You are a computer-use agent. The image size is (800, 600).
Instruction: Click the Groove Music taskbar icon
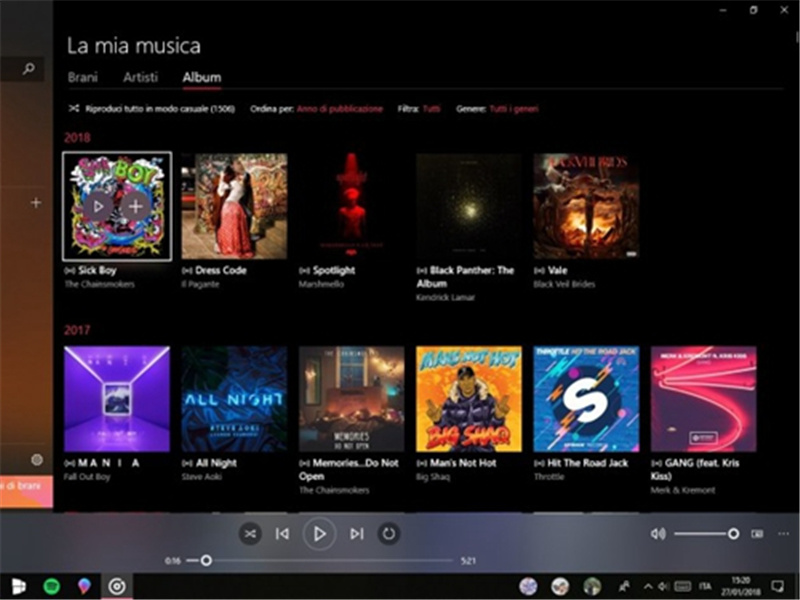pyautogui.click(x=117, y=587)
